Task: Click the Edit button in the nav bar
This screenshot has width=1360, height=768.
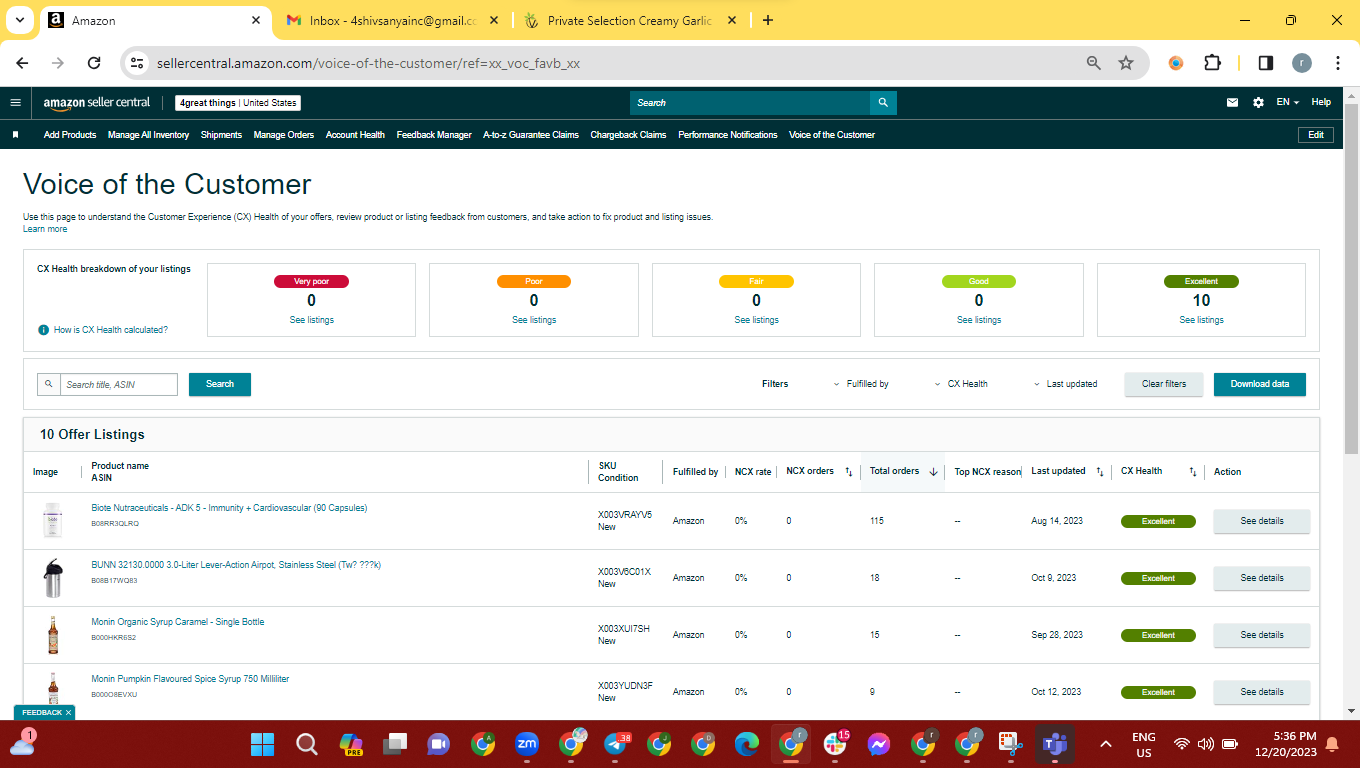Action: click(x=1316, y=134)
